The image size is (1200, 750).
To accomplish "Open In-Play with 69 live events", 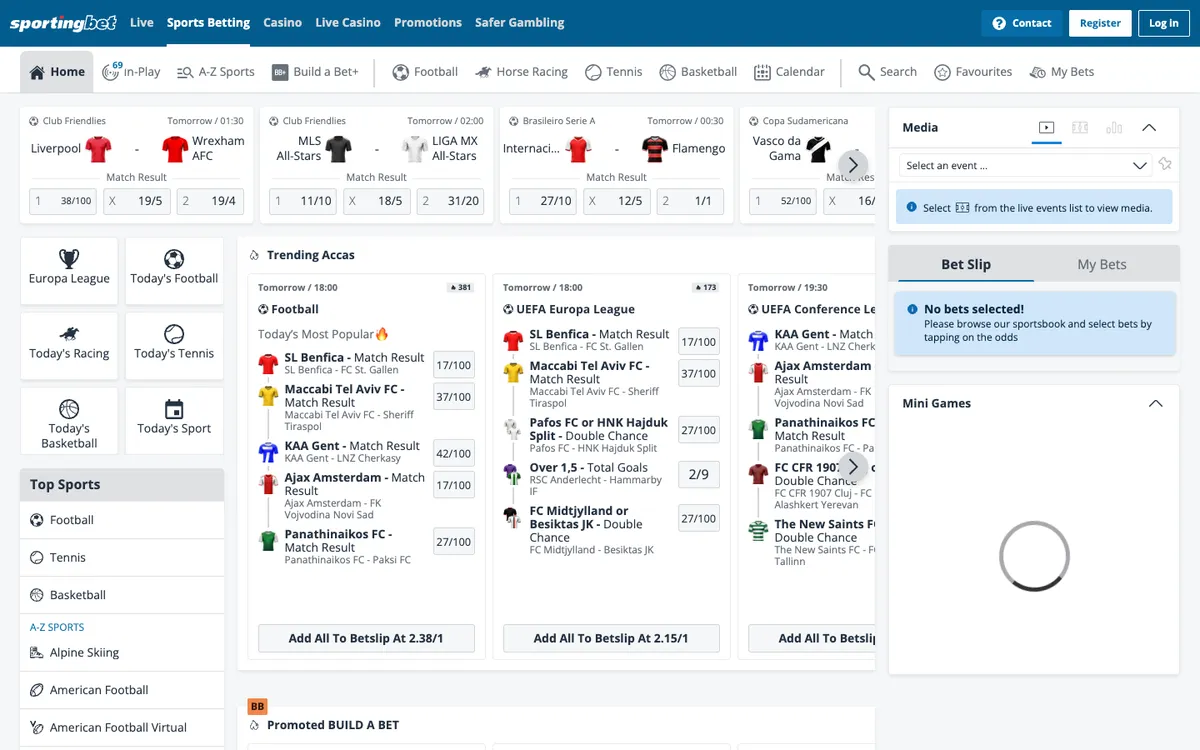I will [131, 72].
